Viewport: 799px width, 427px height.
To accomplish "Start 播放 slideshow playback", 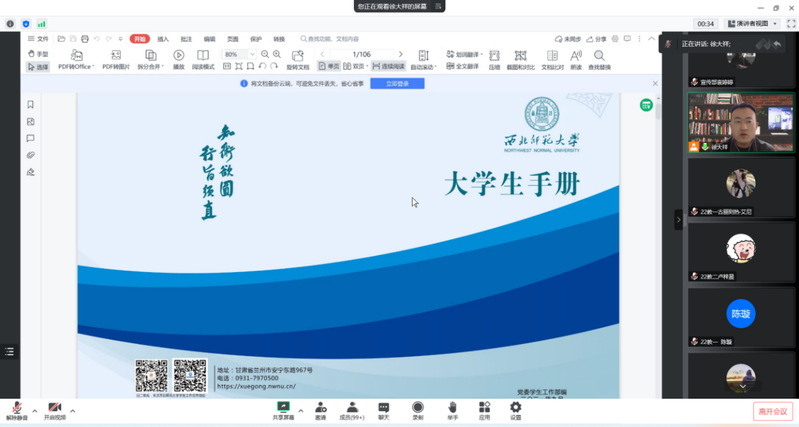I will point(179,60).
